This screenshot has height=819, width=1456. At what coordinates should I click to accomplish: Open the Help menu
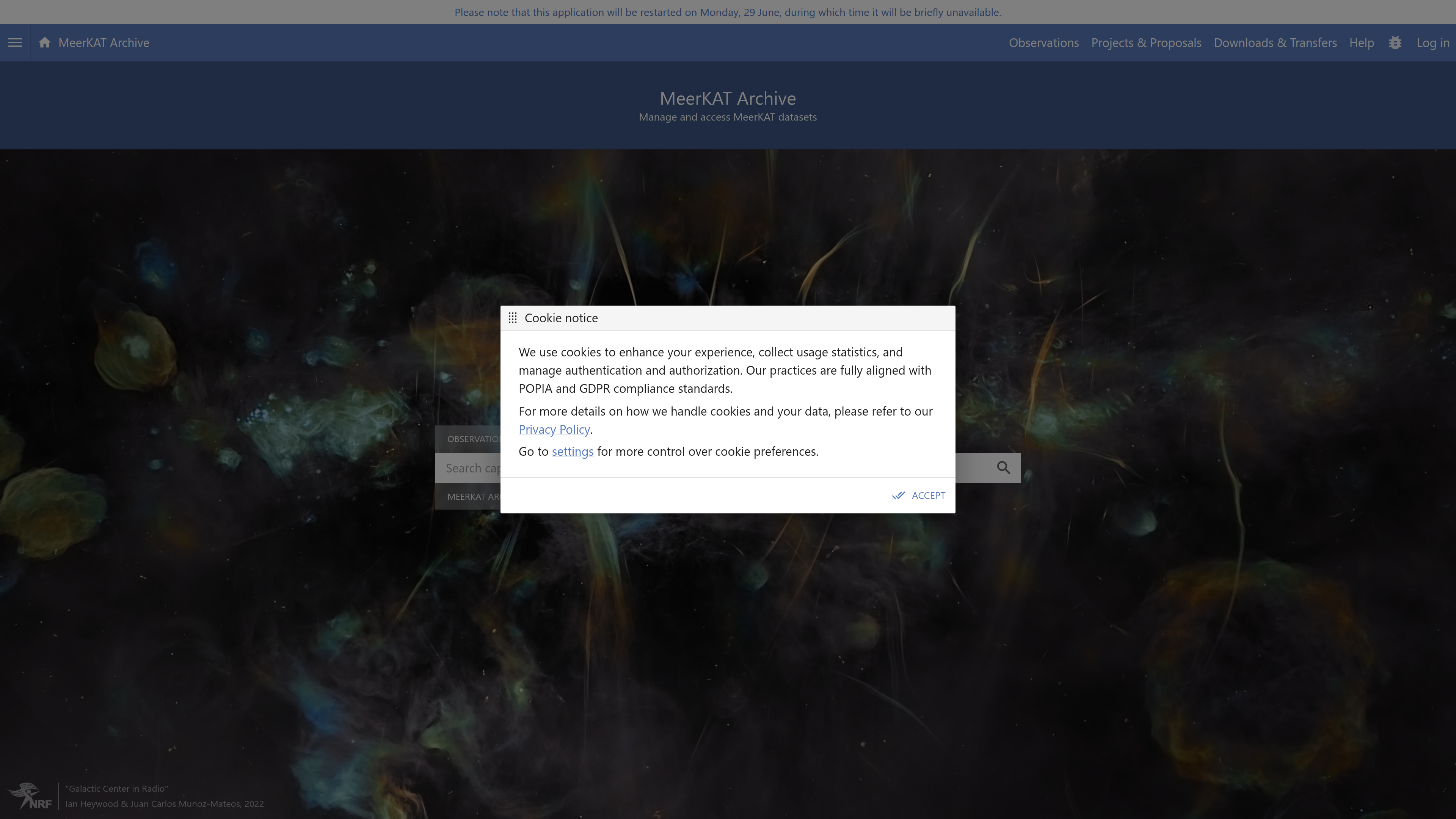pos(1361,43)
